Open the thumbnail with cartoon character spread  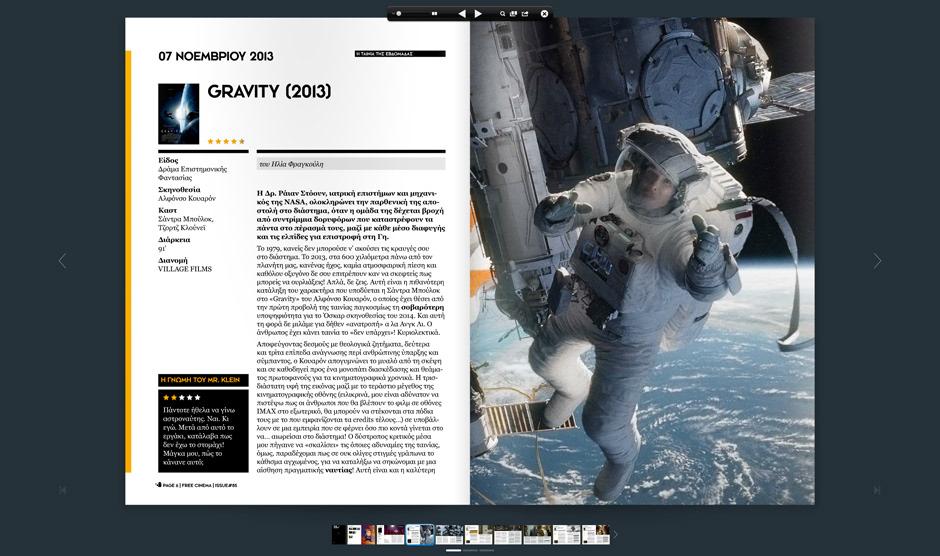point(361,534)
